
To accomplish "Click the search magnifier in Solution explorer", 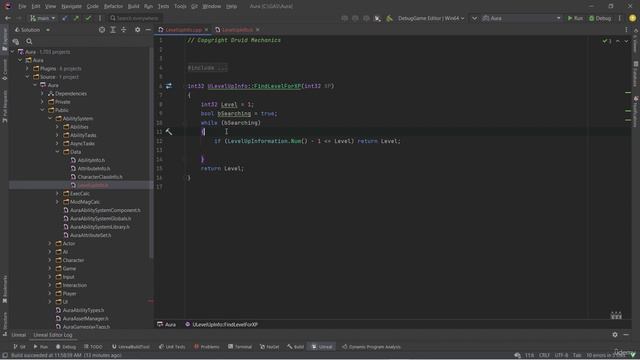I will (29, 41).
